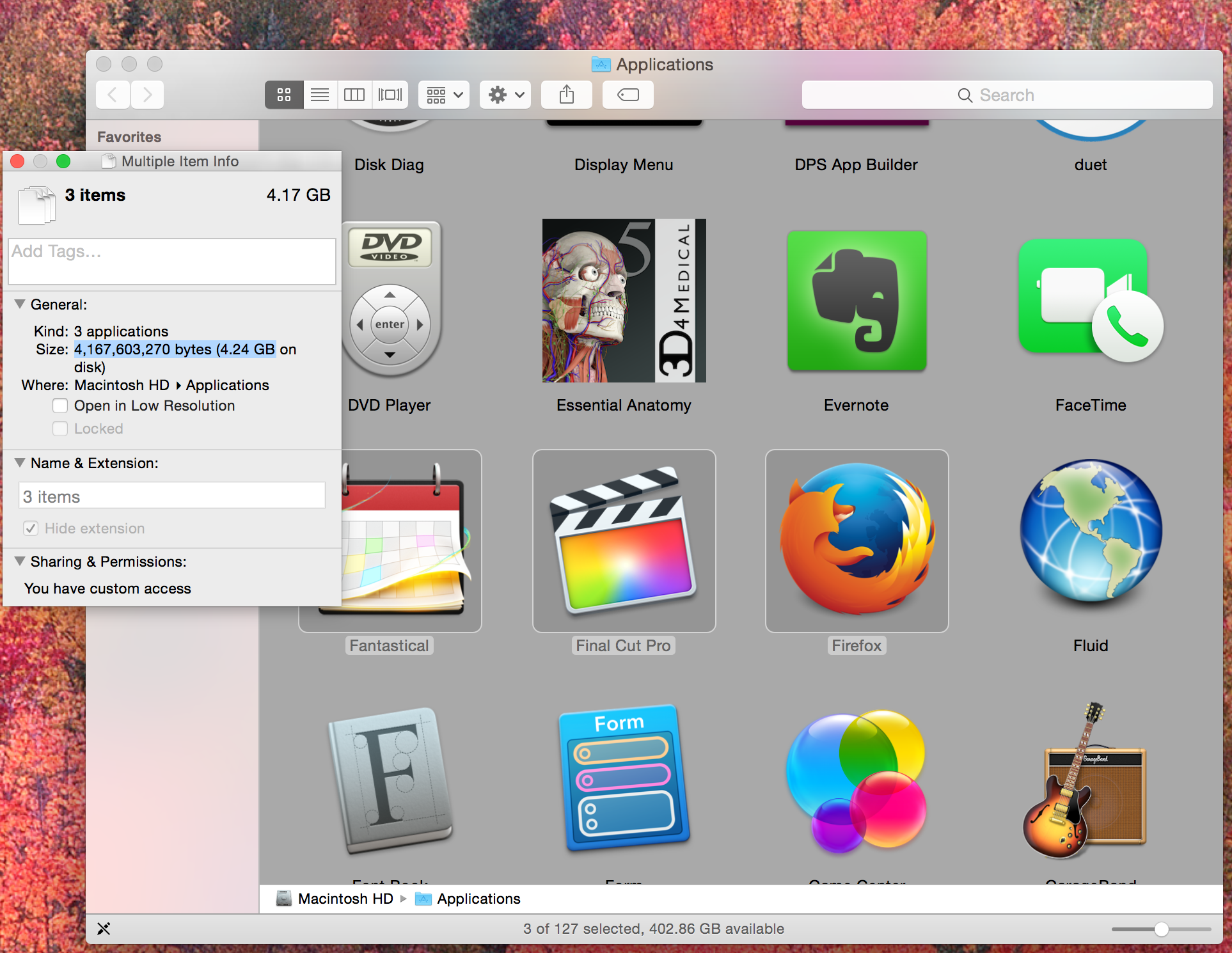1232x953 pixels.
Task: Adjust the icon size slider
Action: pos(1162,929)
